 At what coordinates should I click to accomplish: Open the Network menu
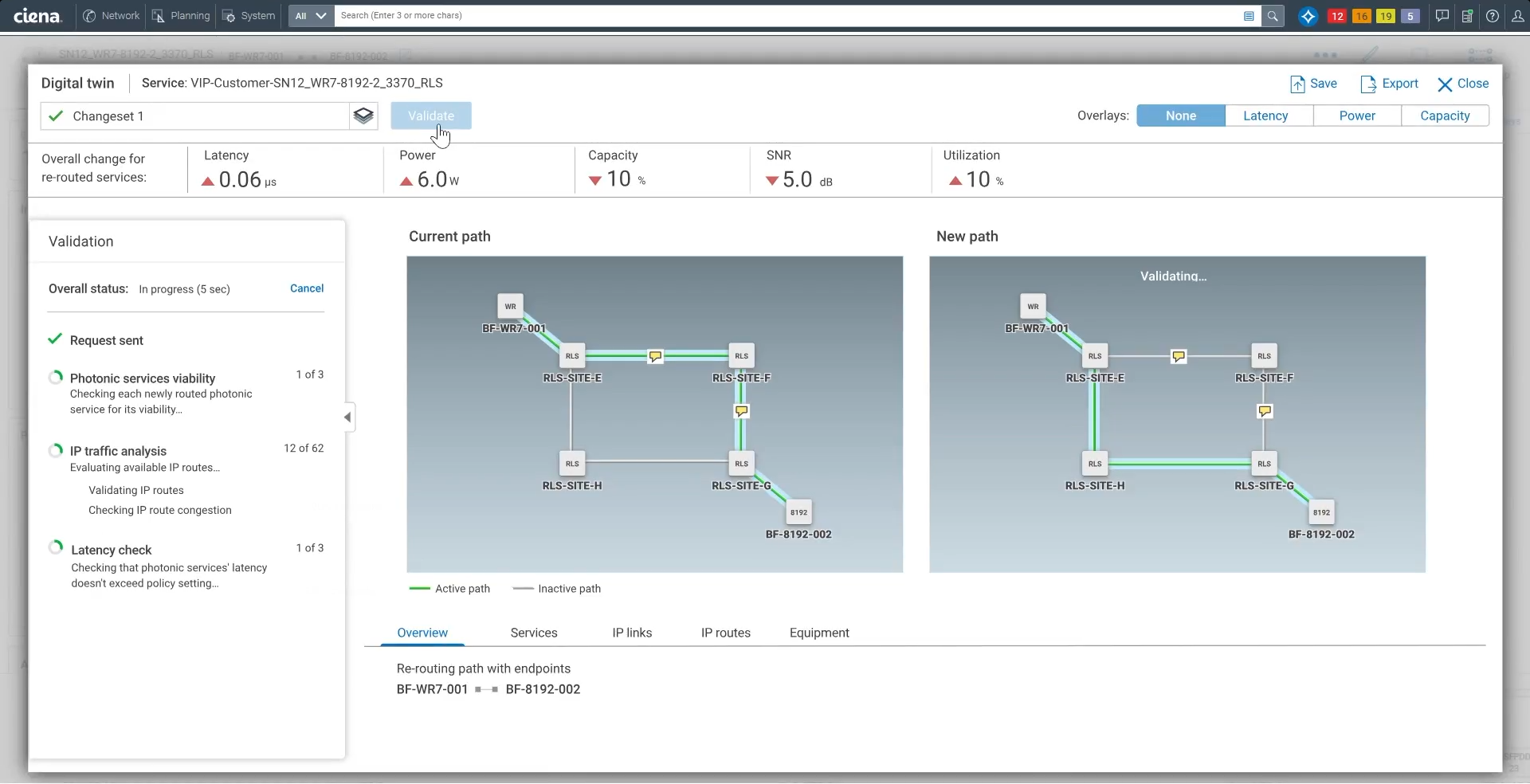[x=112, y=15]
